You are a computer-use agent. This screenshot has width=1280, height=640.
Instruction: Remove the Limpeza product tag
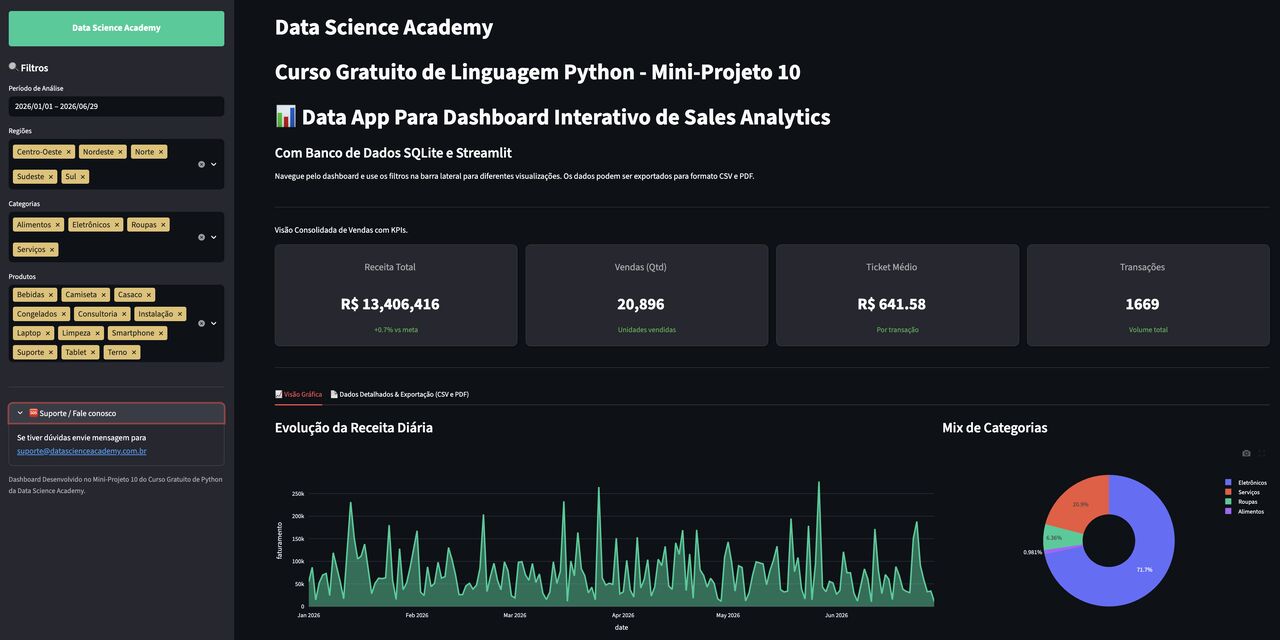(x=97, y=333)
